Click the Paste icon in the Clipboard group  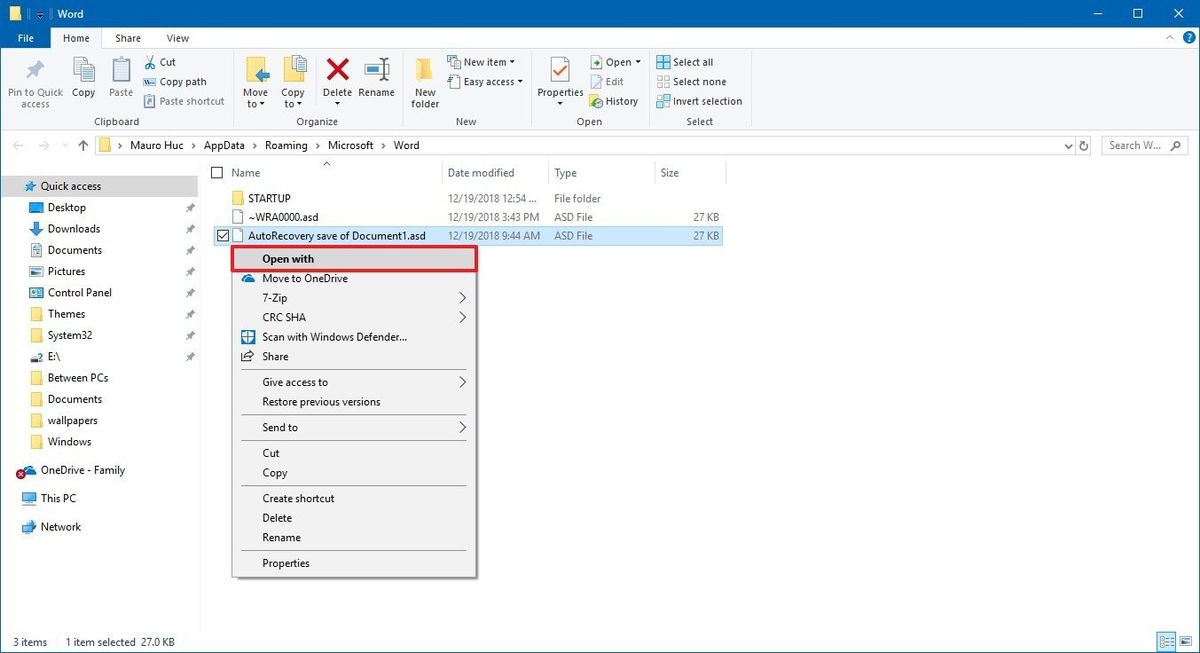click(120, 80)
